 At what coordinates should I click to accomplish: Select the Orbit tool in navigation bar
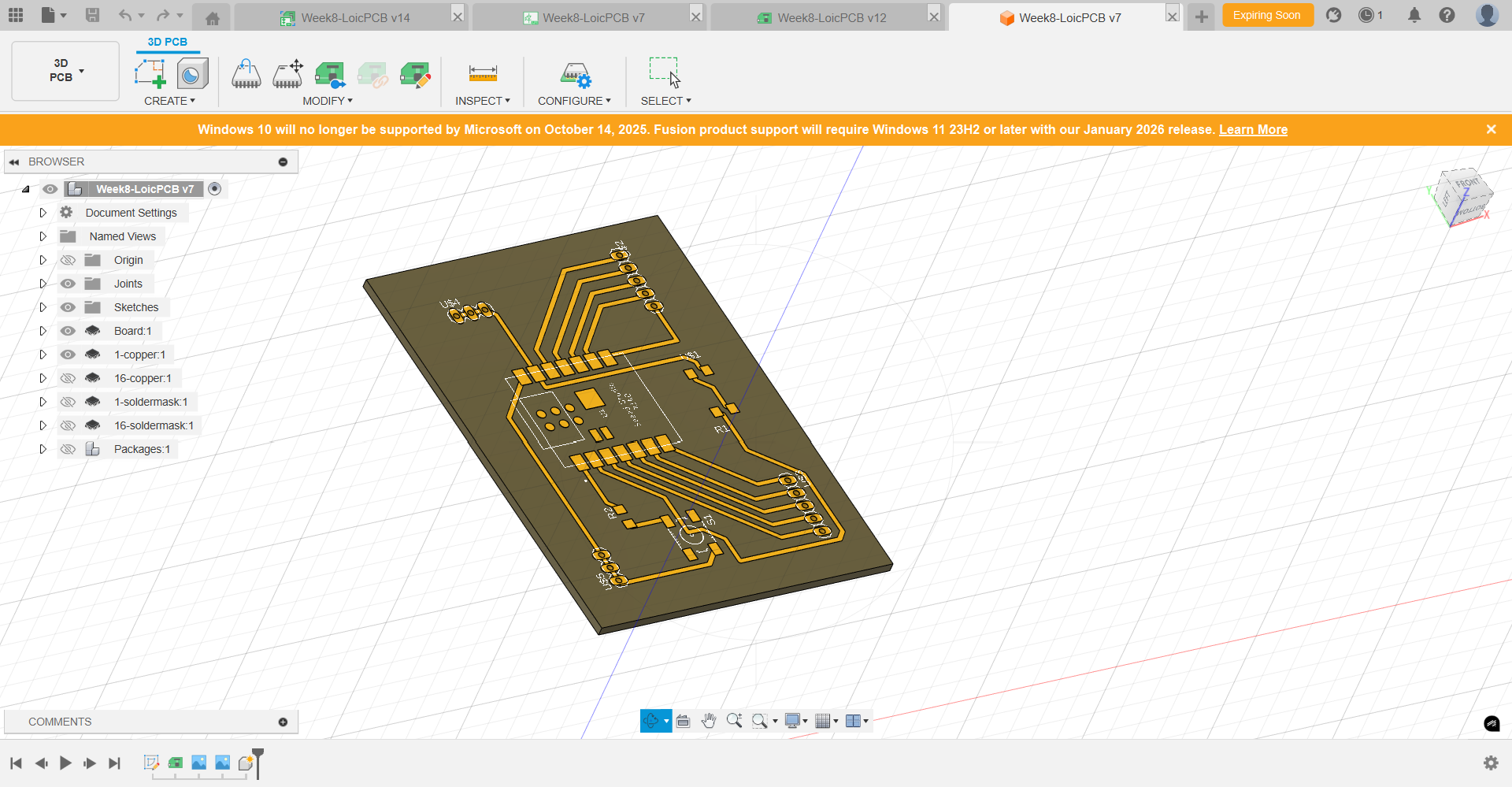(650, 721)
